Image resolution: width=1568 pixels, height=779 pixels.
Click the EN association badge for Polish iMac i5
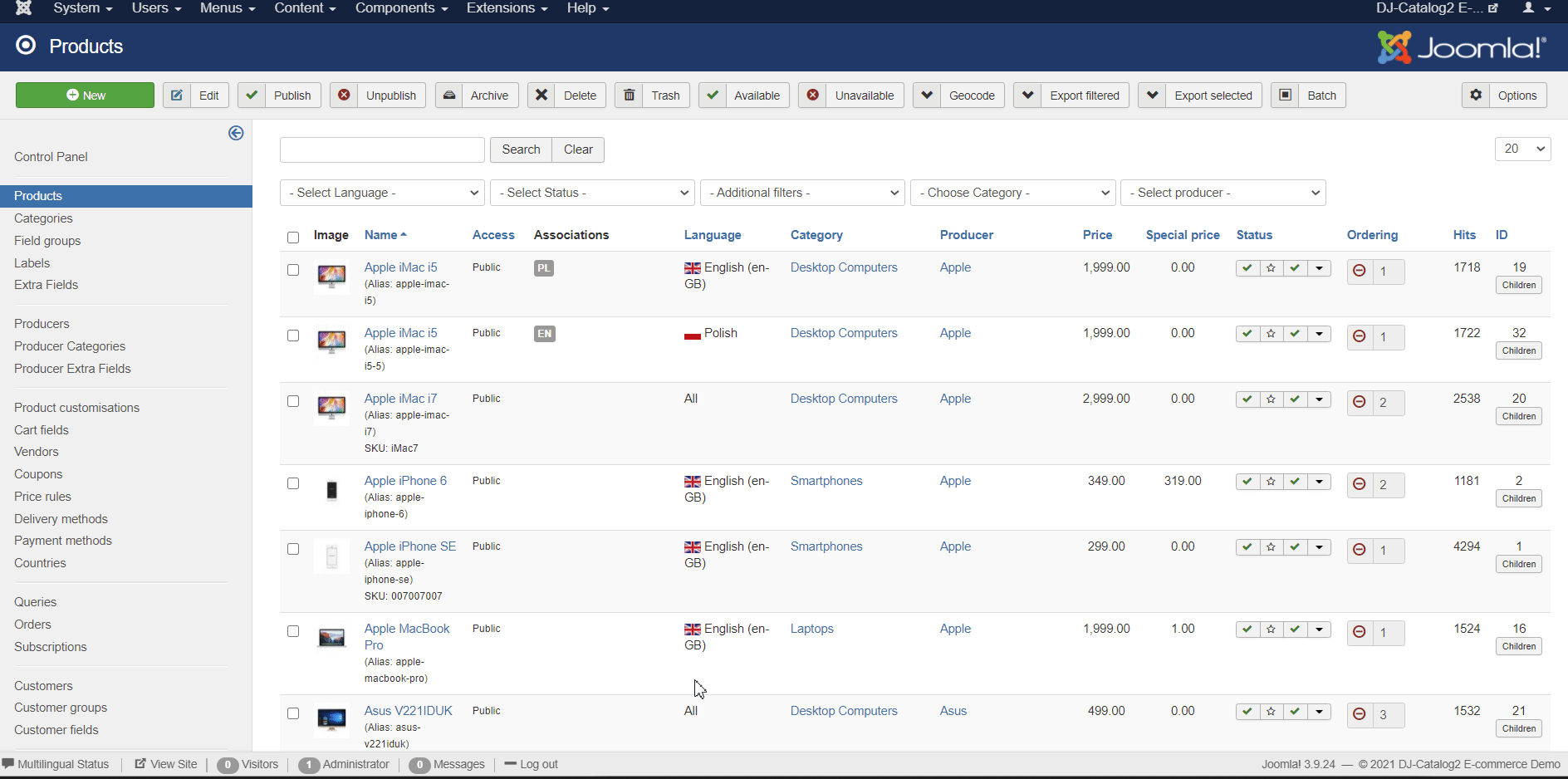pyautogui.click(x=545, y=334)
